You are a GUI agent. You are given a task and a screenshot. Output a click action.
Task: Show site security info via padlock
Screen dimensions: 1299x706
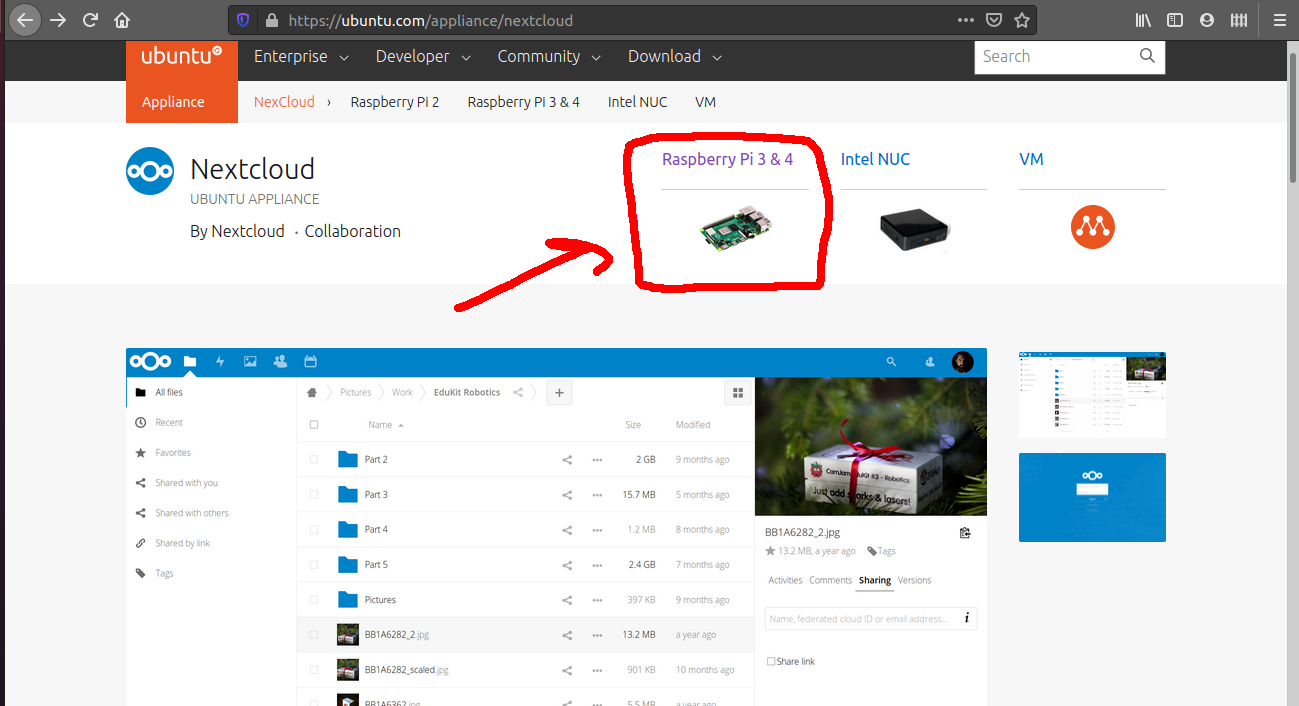[x=271, y=20]
